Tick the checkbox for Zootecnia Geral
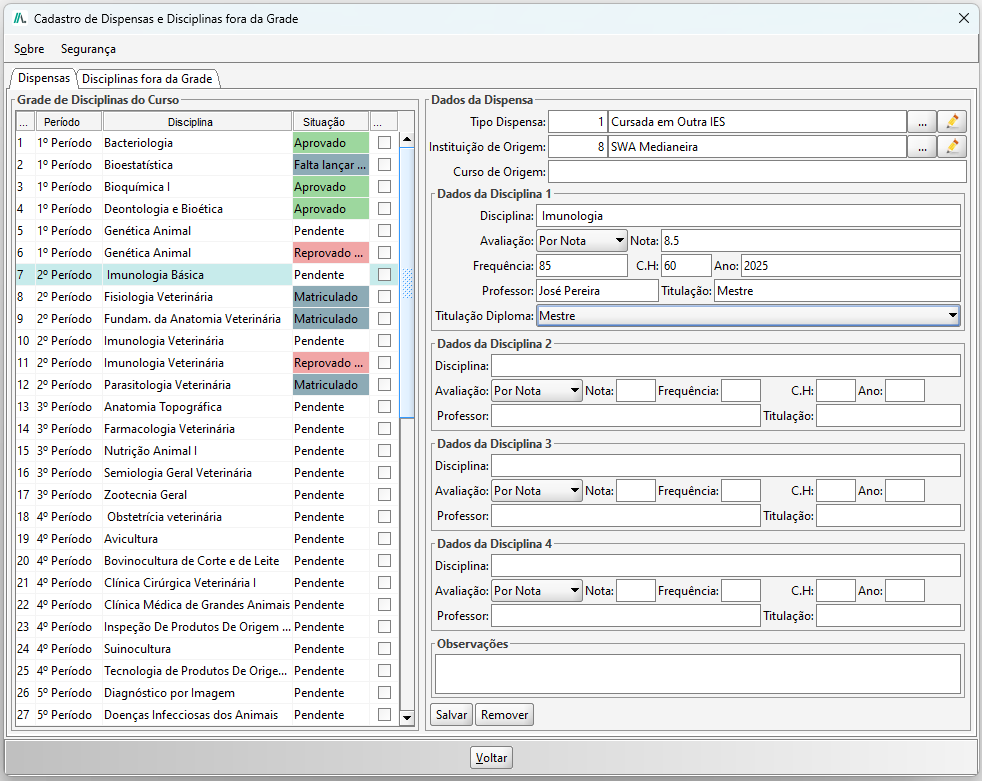Screen dimensions: 982x781 (385, 495)
